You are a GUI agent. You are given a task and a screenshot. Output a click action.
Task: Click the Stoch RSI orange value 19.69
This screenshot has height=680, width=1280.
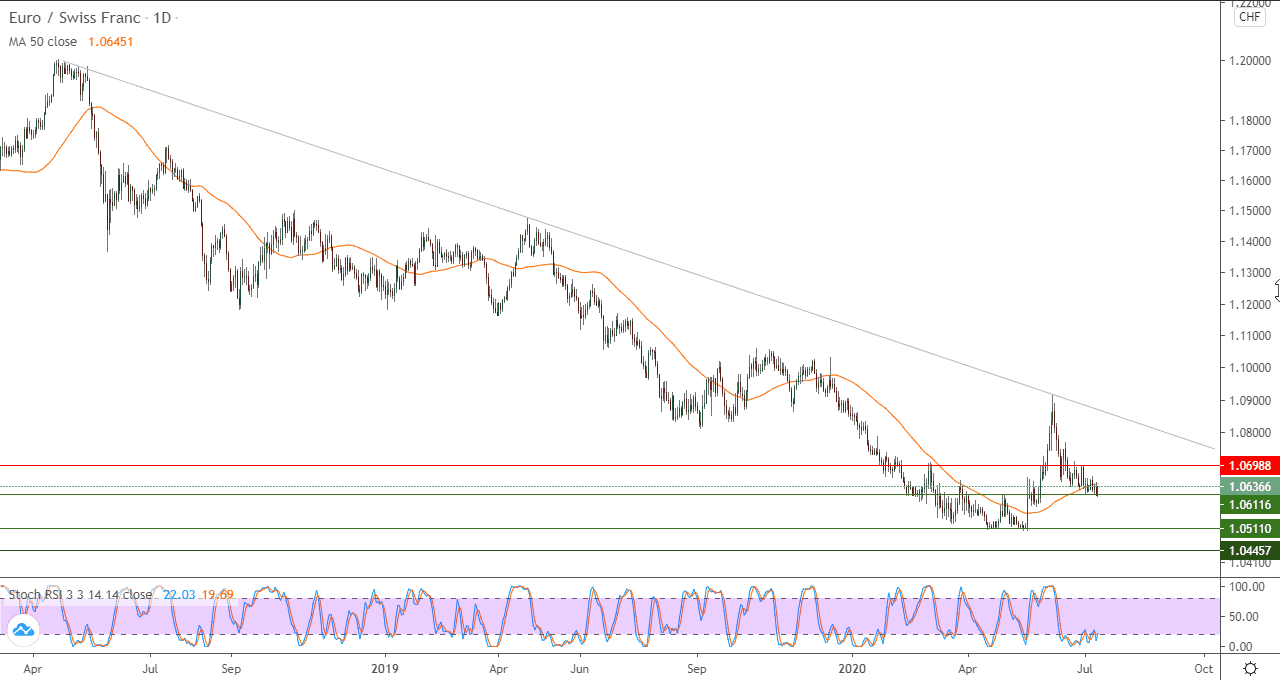click(217, 595)
